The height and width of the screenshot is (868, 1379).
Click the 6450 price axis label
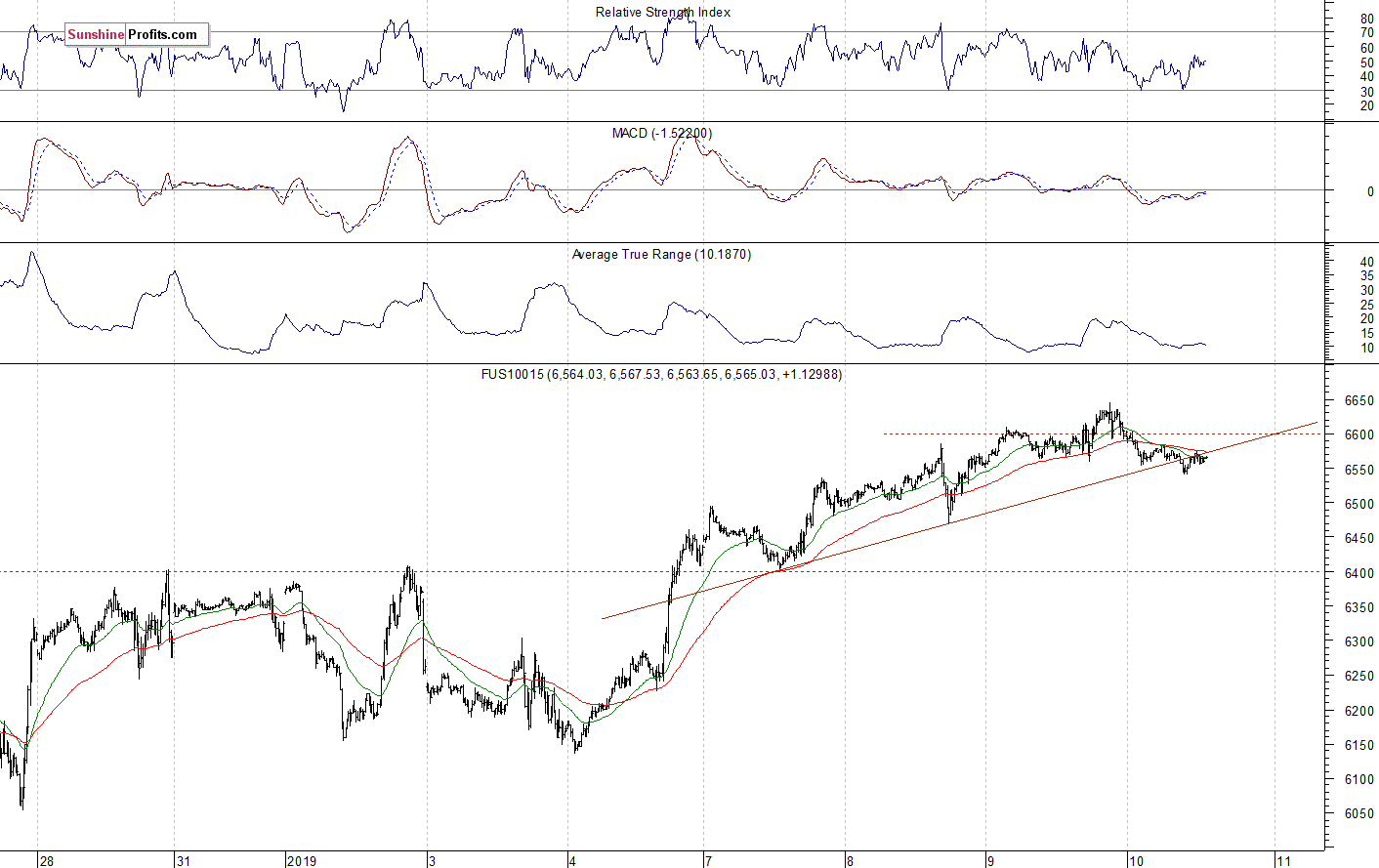pyautogui.click(x=1358, y=538)
